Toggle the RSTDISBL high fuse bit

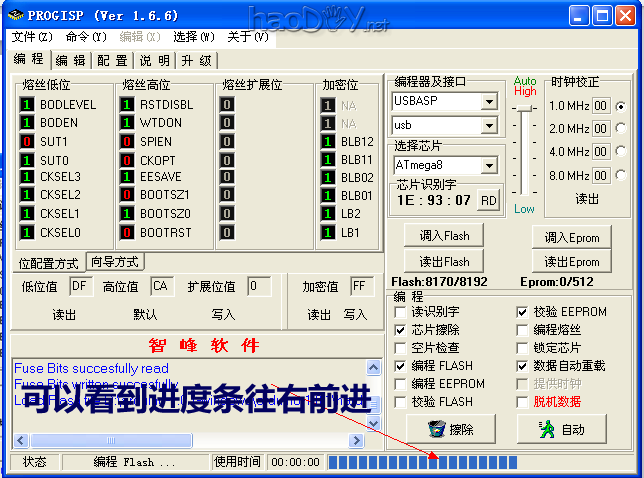[x=127, y=105]
